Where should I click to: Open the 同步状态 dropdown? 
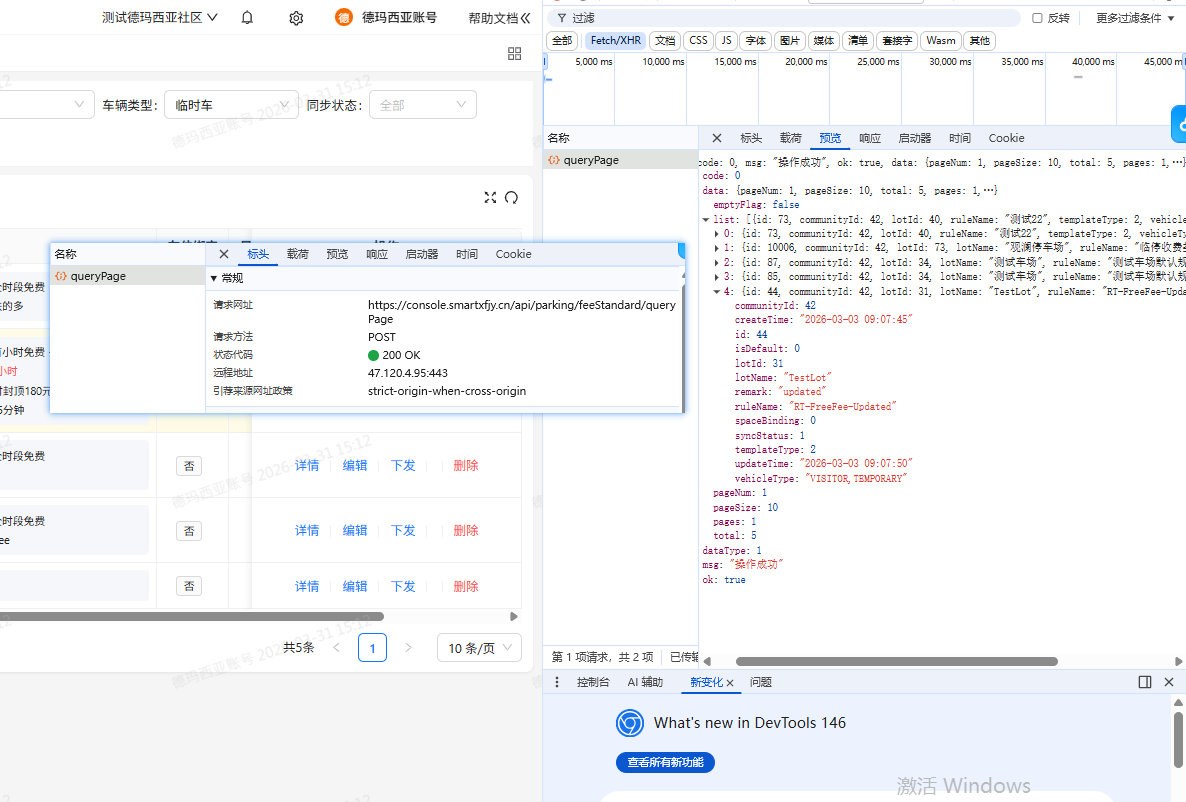point(422,105)
